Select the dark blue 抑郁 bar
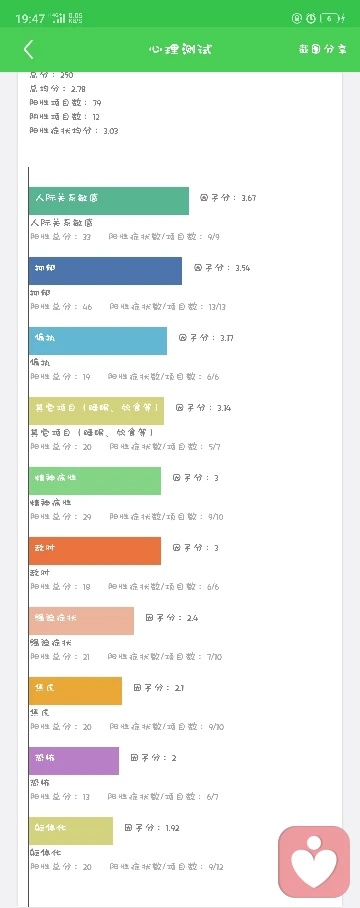This screenshot has height=908, width=360. 105,270
